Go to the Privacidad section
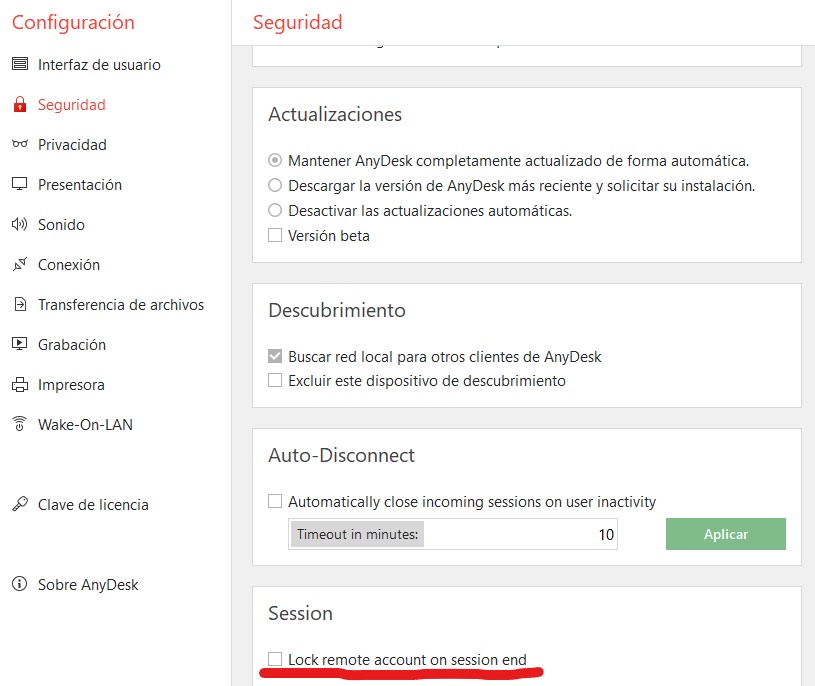 point(72,144)
